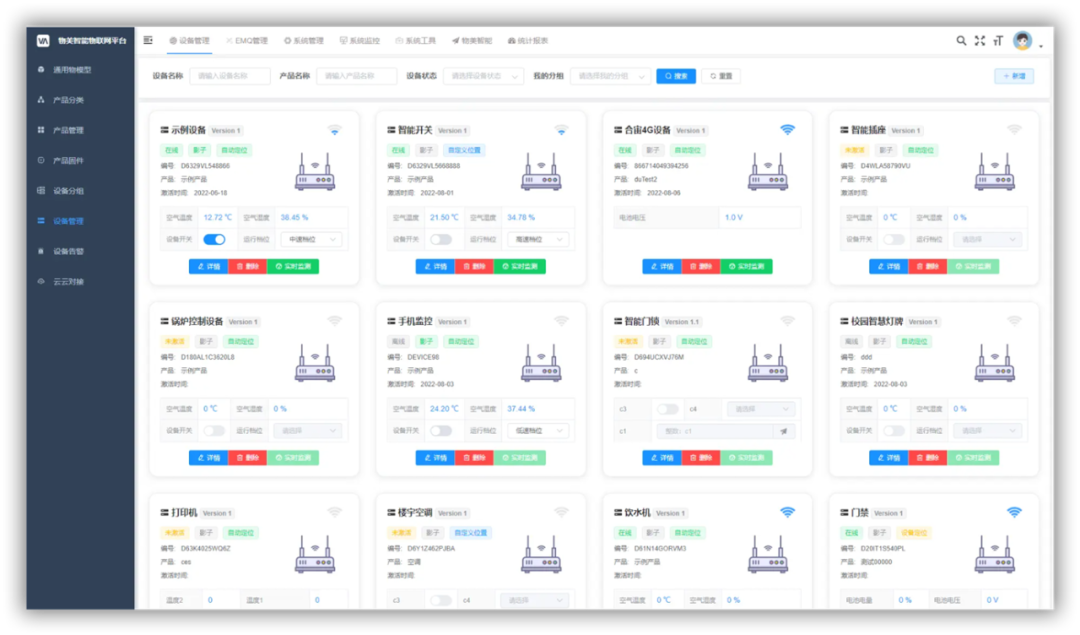Open the 运行档位 dropdown on 手机监控
Image resolution: width=1080 pixels, height=635 pixels.
(538, 431)
